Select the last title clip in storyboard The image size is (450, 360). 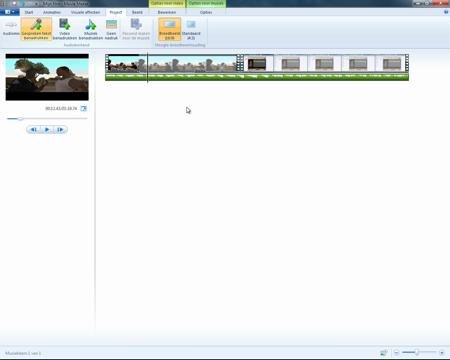click(x=392, y=63)
